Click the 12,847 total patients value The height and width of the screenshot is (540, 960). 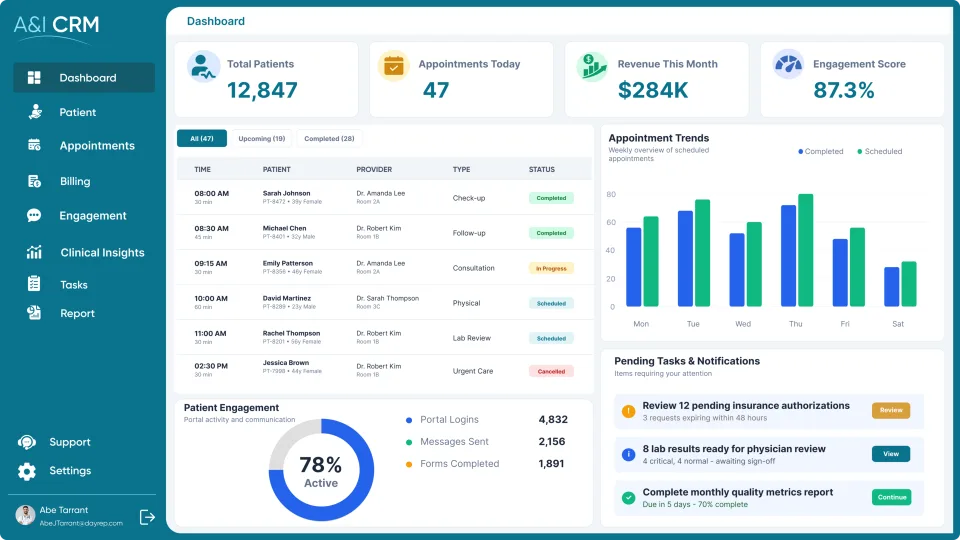click(262, 90)
